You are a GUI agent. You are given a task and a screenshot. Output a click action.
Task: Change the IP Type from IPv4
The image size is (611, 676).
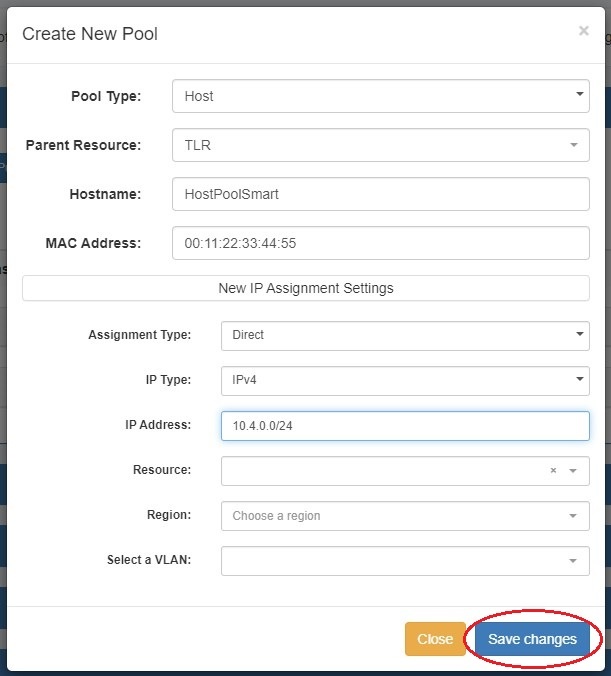404,380
